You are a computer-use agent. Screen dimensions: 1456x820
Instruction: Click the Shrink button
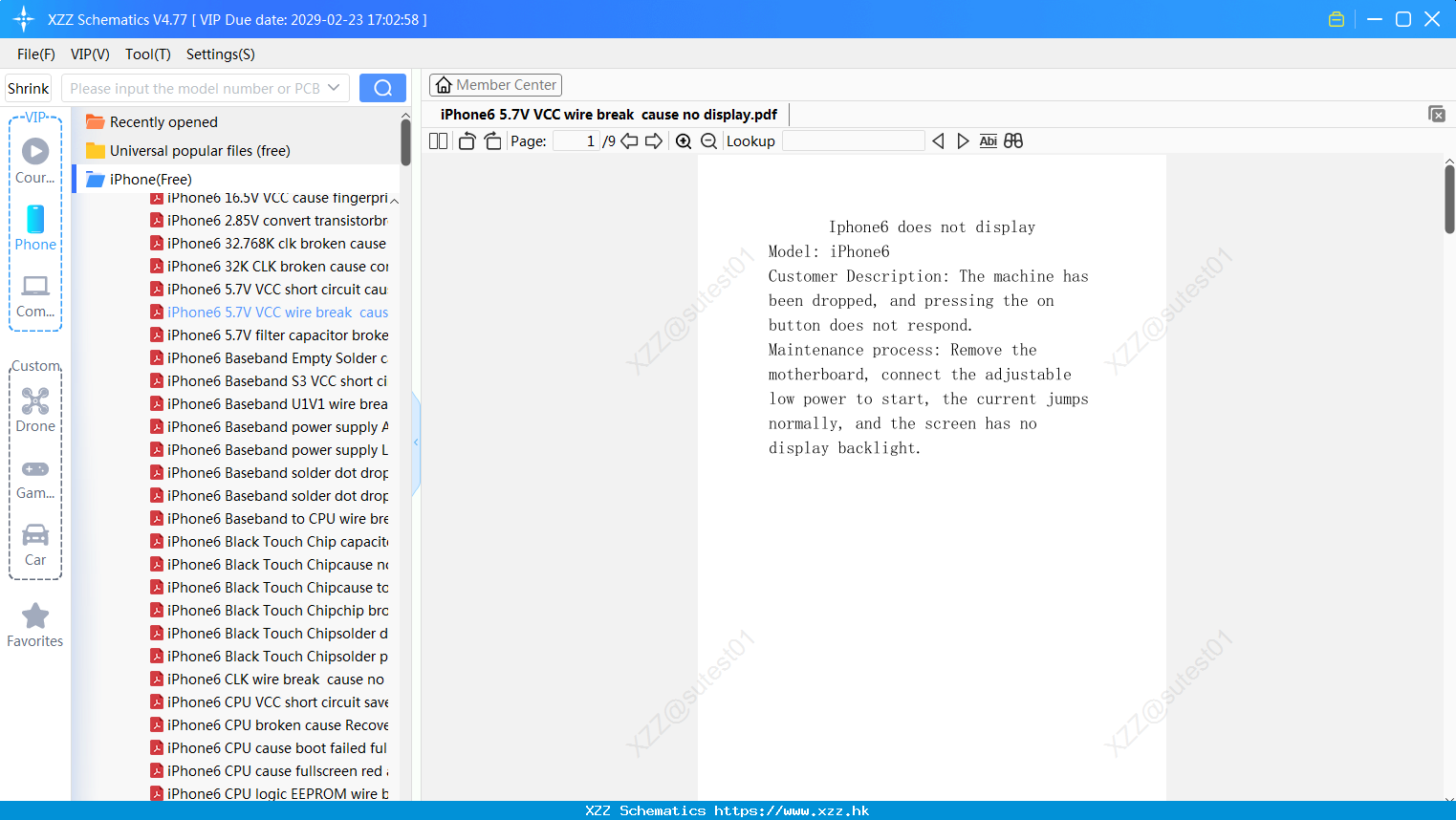(29, 88)
